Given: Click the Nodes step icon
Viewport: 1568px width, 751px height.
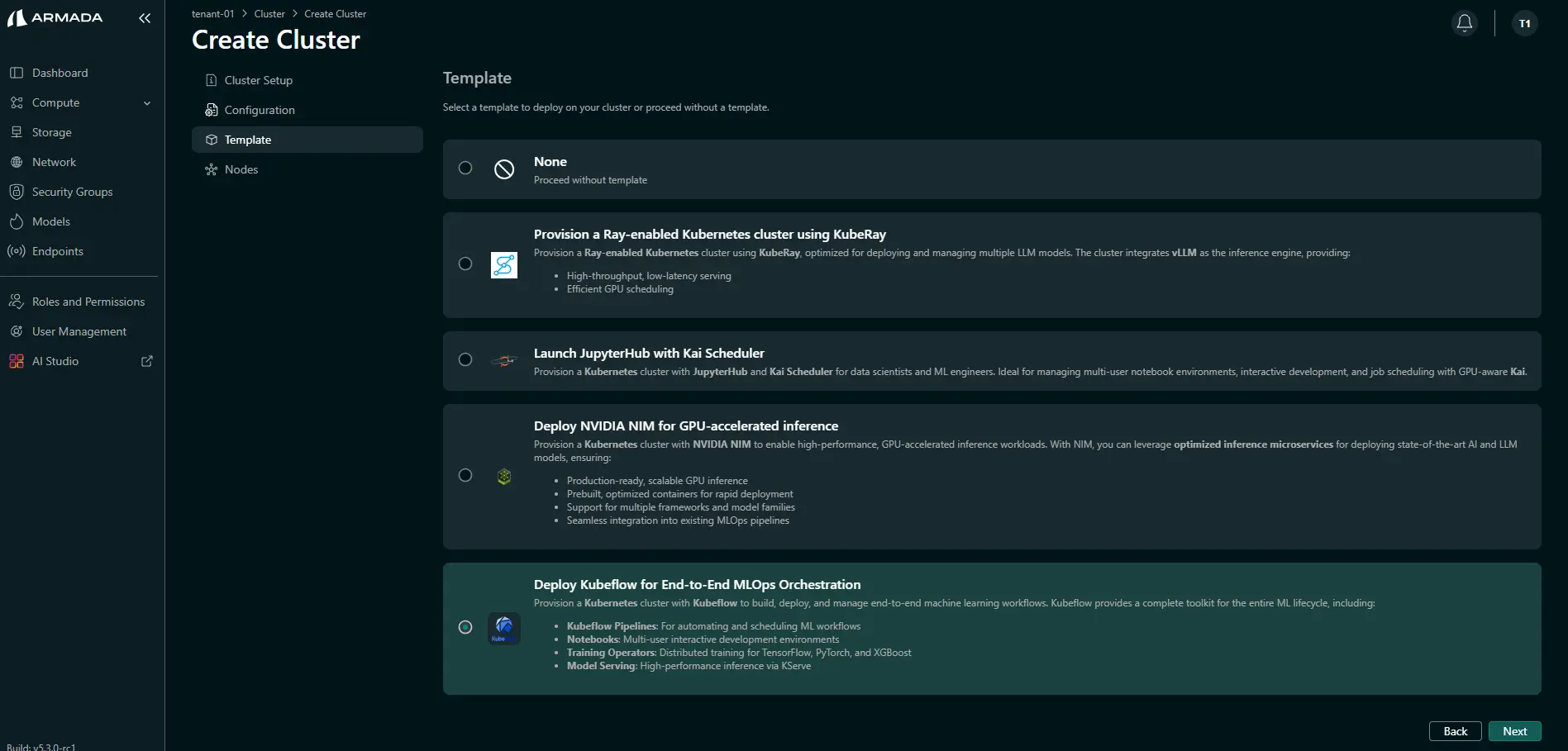Looking at the screenshot, I should (212, 169).
